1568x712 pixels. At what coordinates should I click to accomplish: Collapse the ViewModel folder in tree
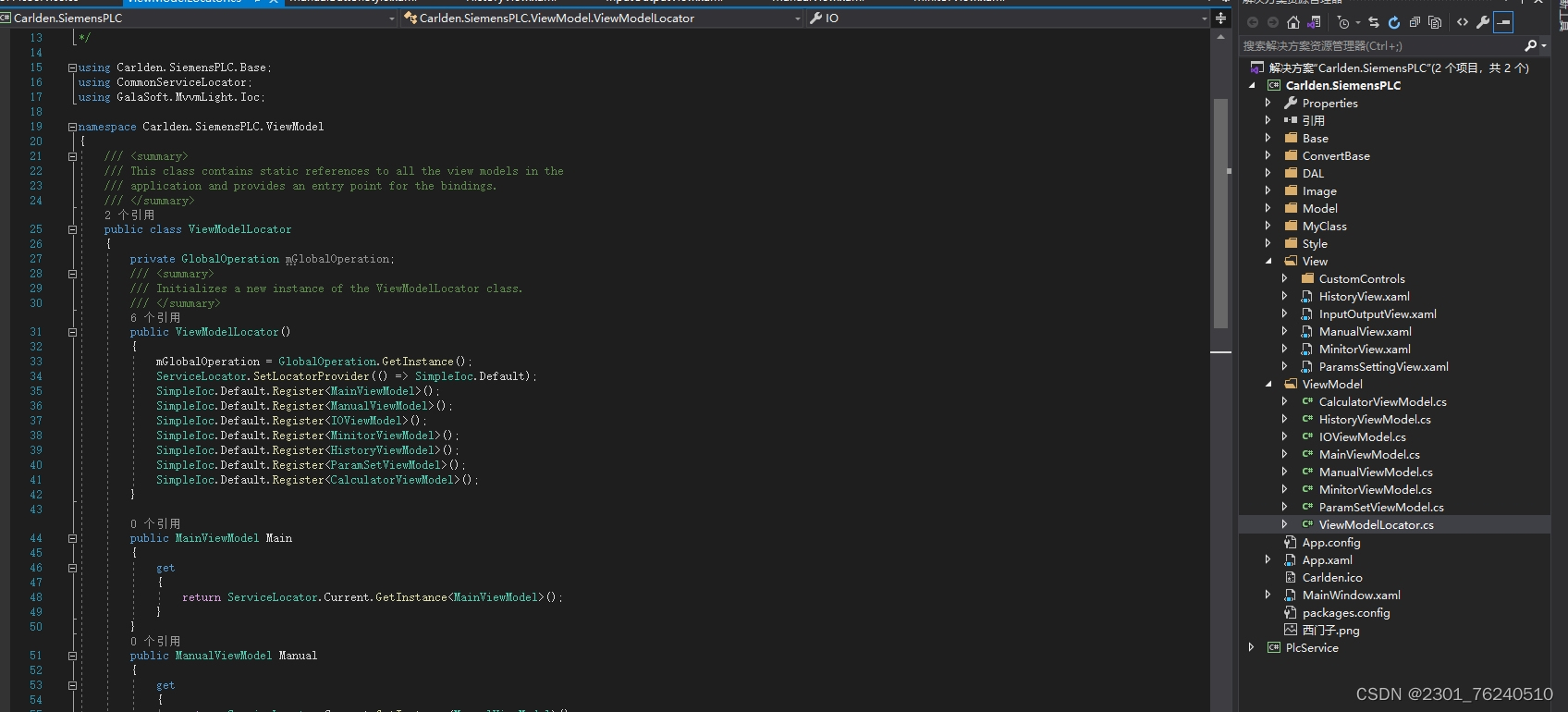coord(1268,385)
